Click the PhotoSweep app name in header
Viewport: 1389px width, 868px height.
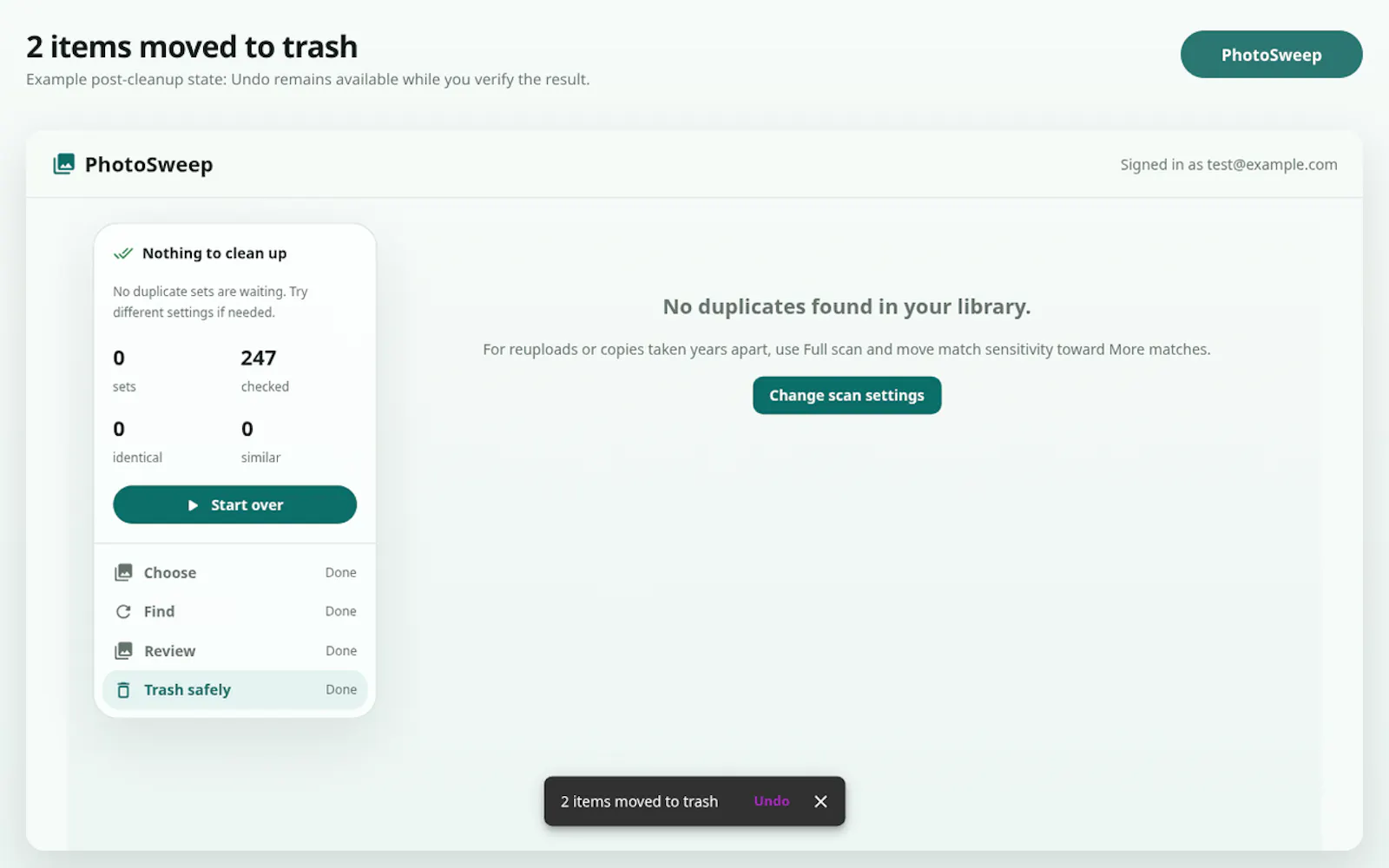pos(148,165)
